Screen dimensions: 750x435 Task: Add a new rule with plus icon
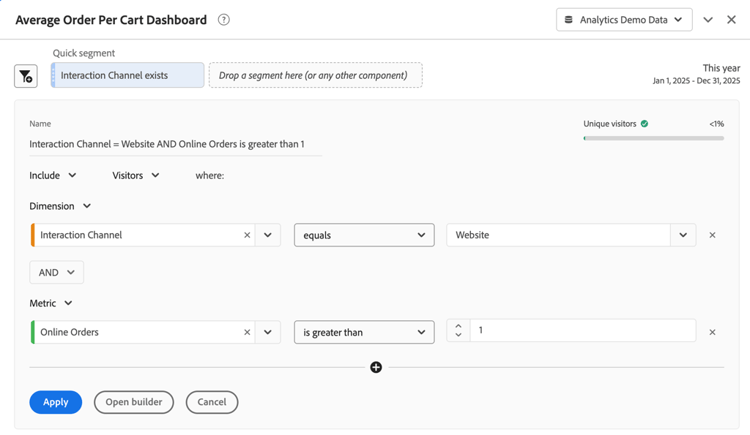376,367
